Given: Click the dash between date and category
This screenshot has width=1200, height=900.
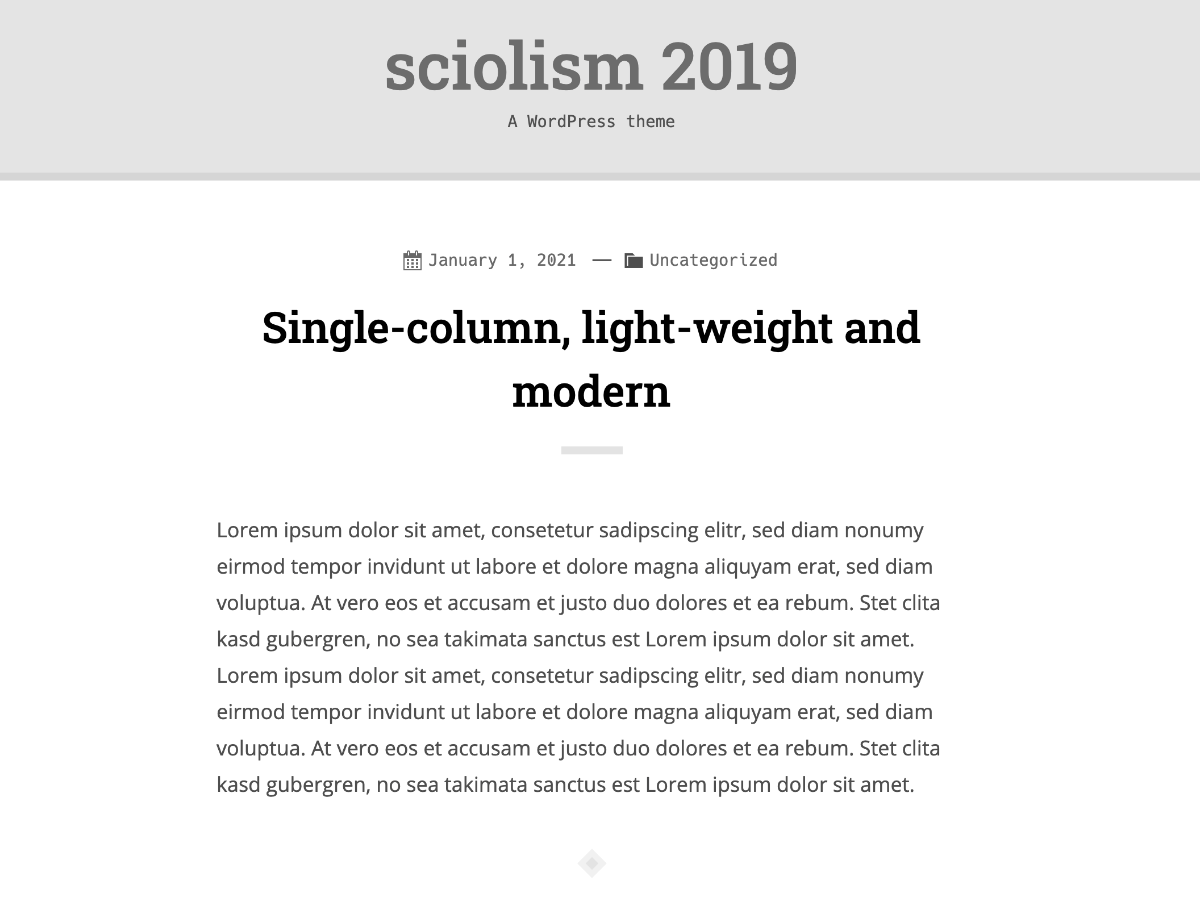Looking at the screenshot, I should pos(601,260).
